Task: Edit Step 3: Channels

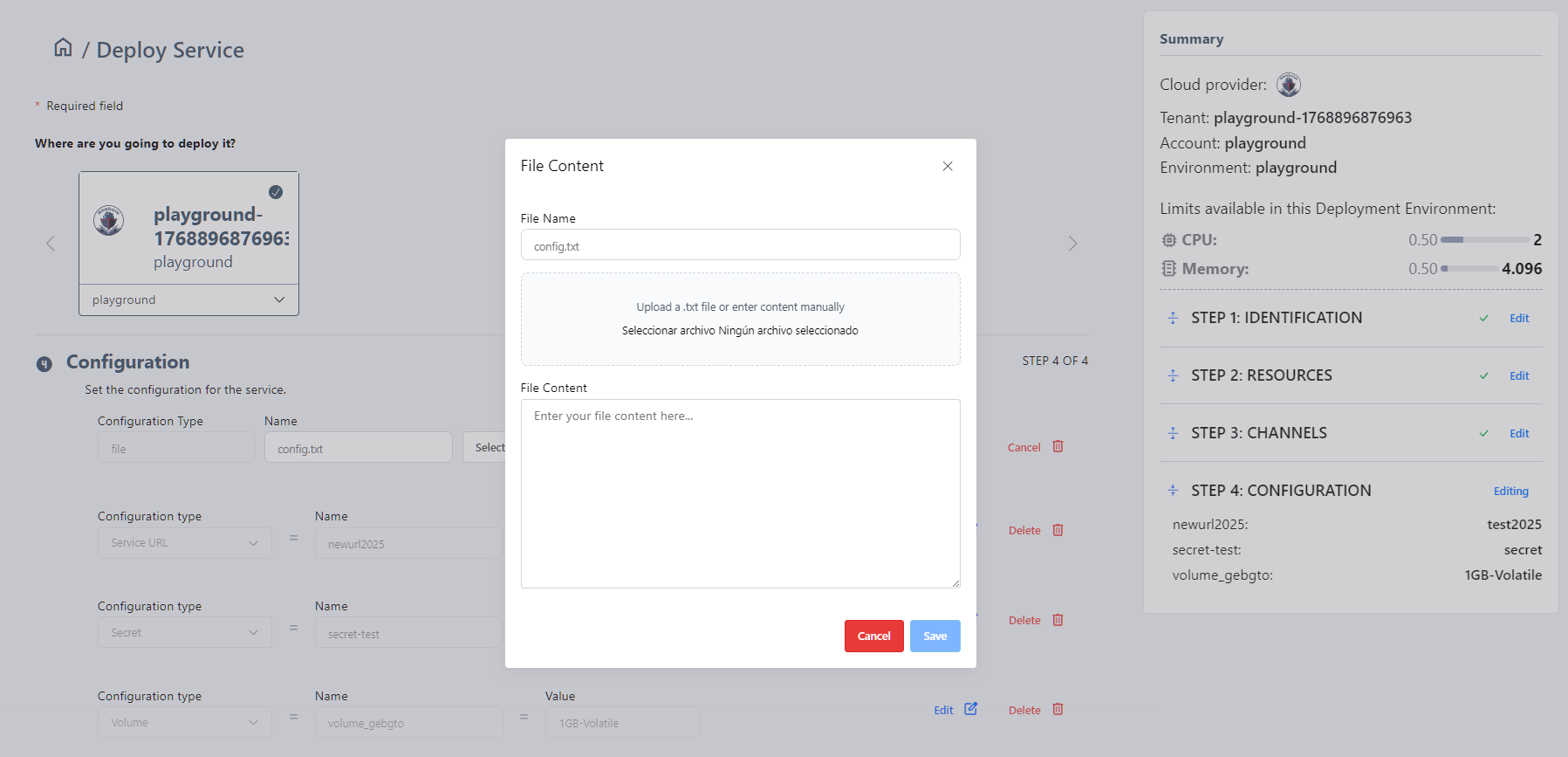Action: (1518, 434)
